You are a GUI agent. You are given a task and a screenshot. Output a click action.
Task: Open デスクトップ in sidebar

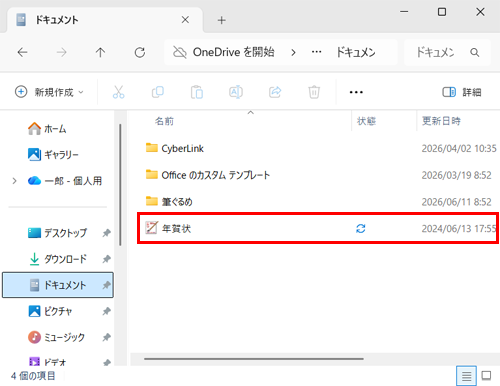57,233
